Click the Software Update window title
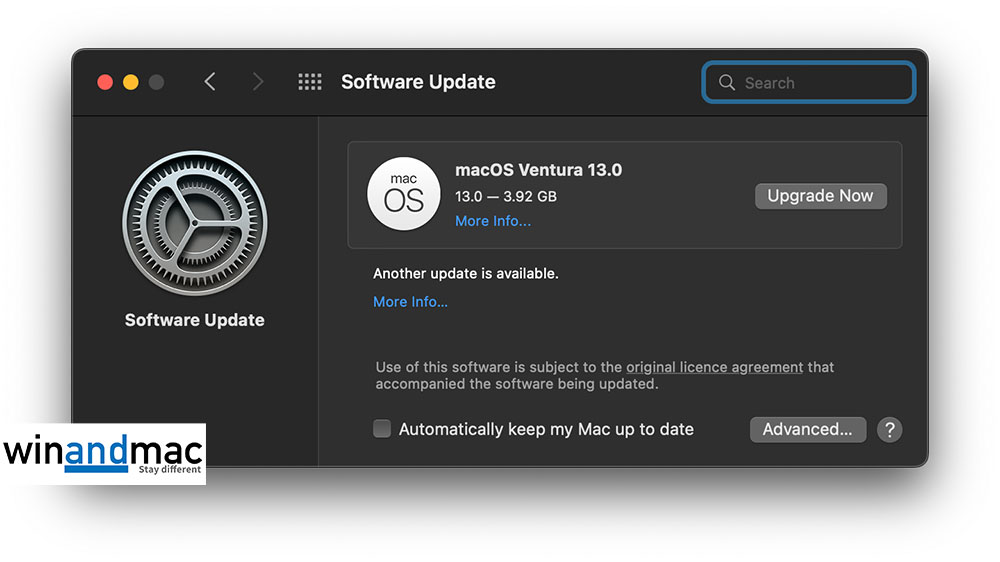Viewport: 1000px width, 562px height. pos(418,82)
